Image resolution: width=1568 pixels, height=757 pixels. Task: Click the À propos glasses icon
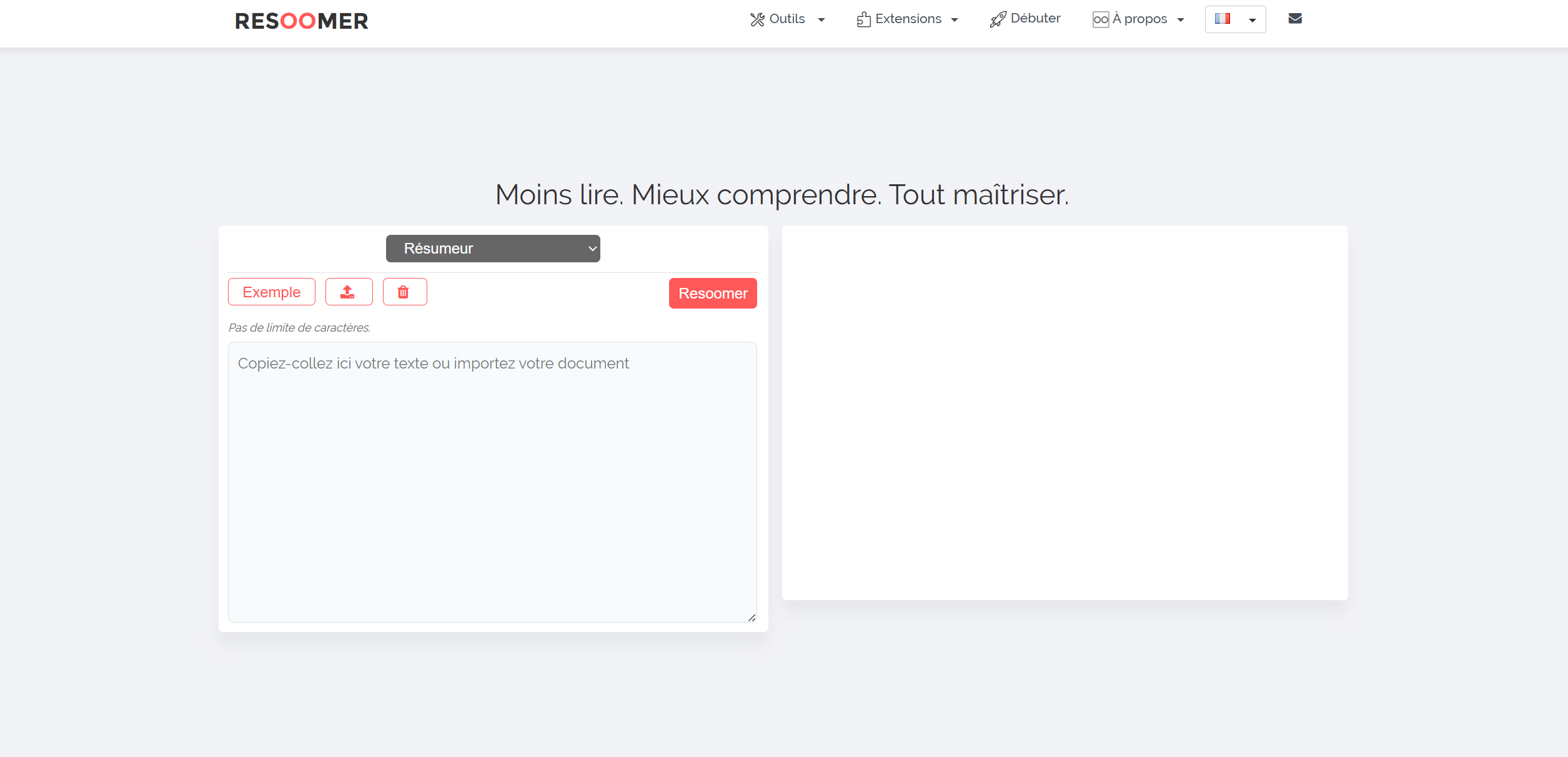(x=1101, y=20)
